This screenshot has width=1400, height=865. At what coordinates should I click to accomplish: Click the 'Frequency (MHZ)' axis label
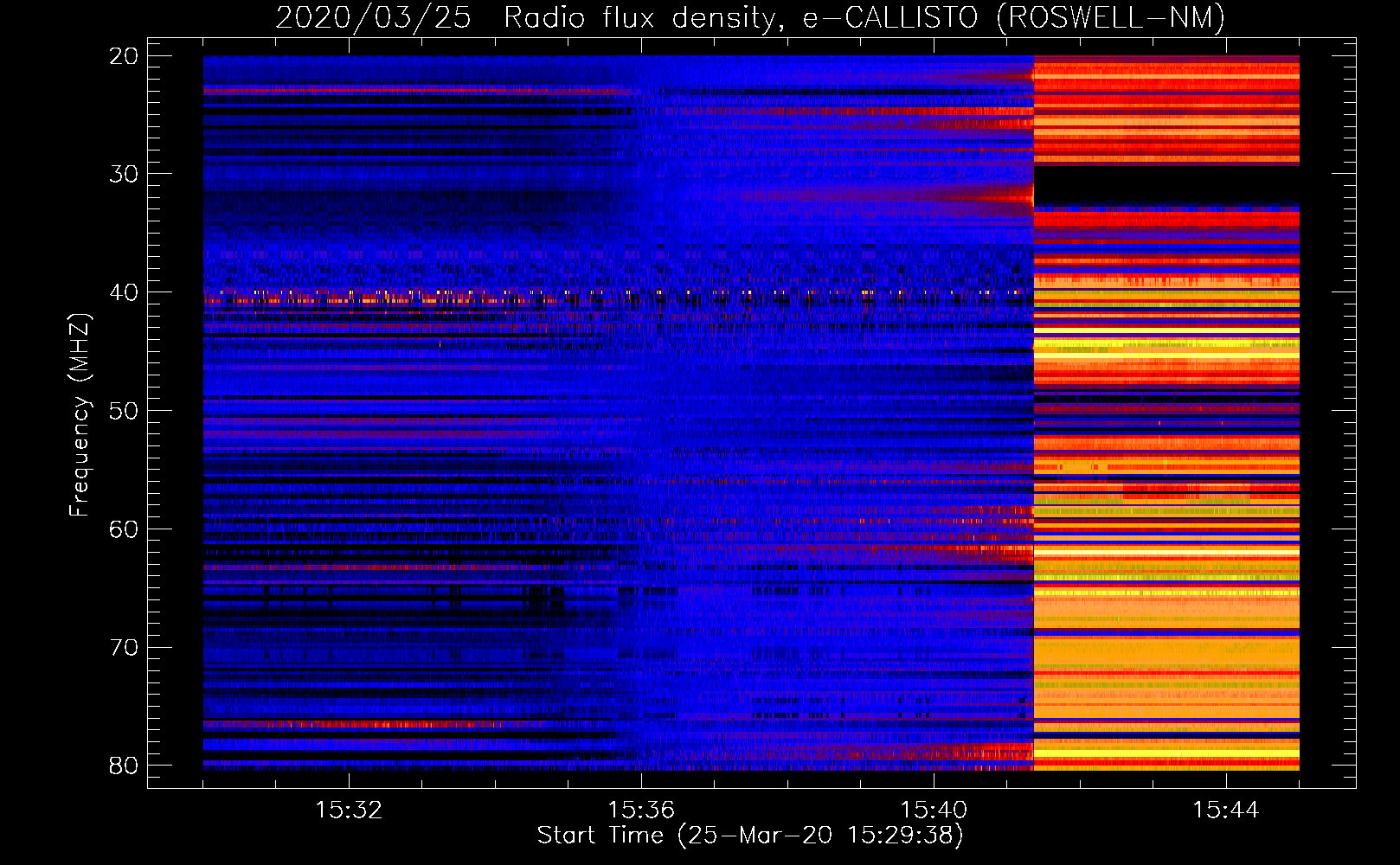80,415
